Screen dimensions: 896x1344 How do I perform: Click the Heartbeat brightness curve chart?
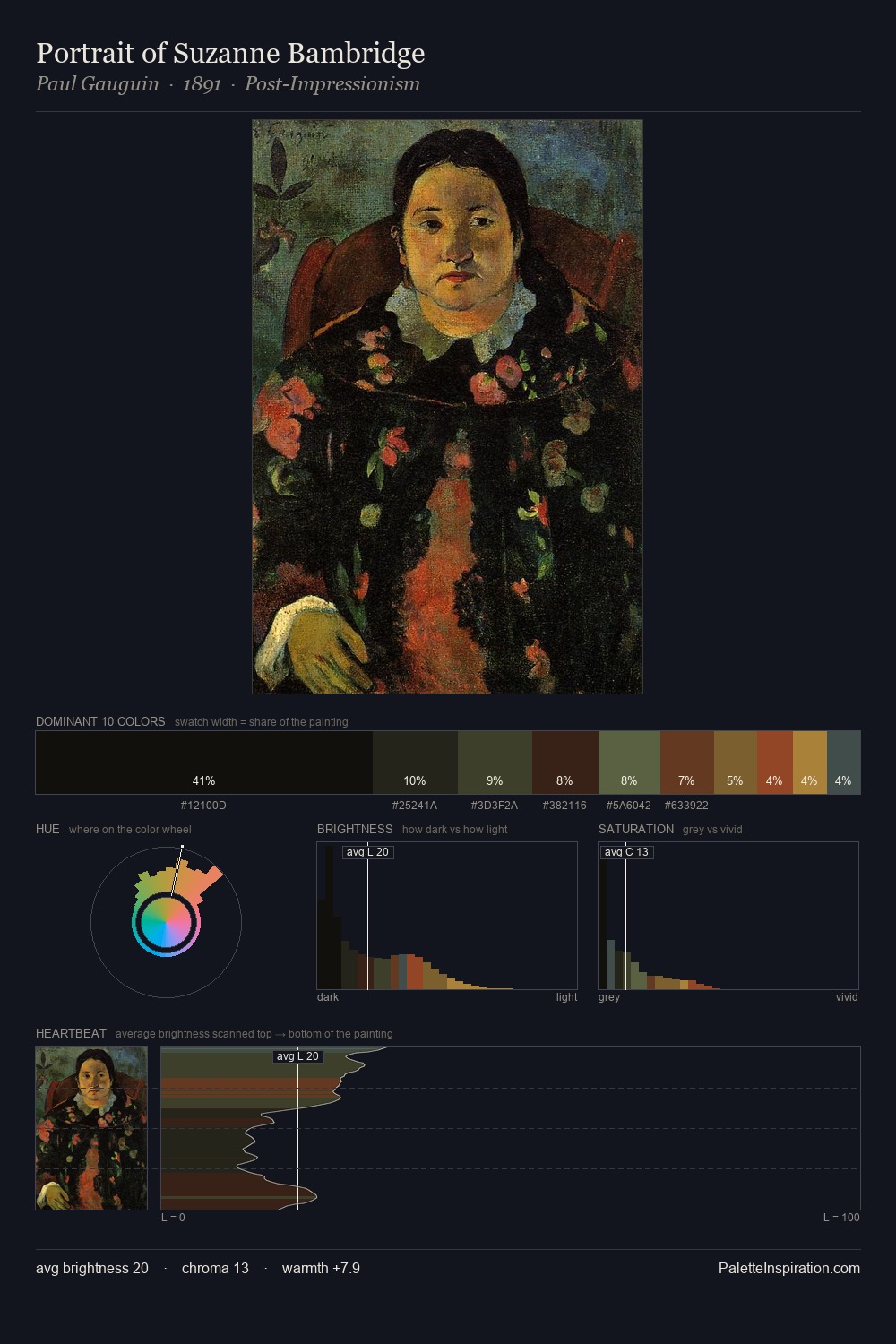coord(511,1128)
